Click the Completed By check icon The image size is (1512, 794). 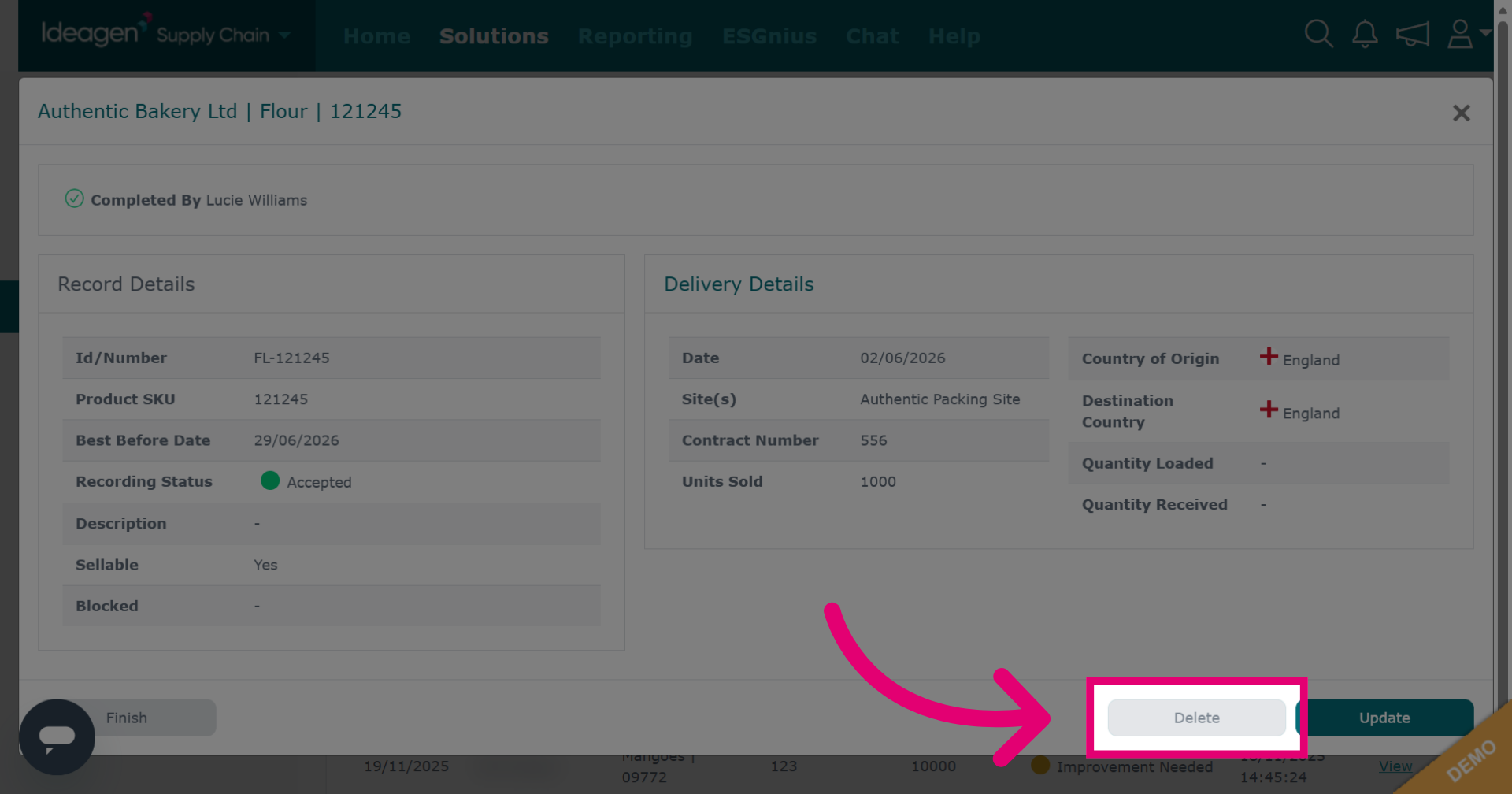click(x=74, y=198)
